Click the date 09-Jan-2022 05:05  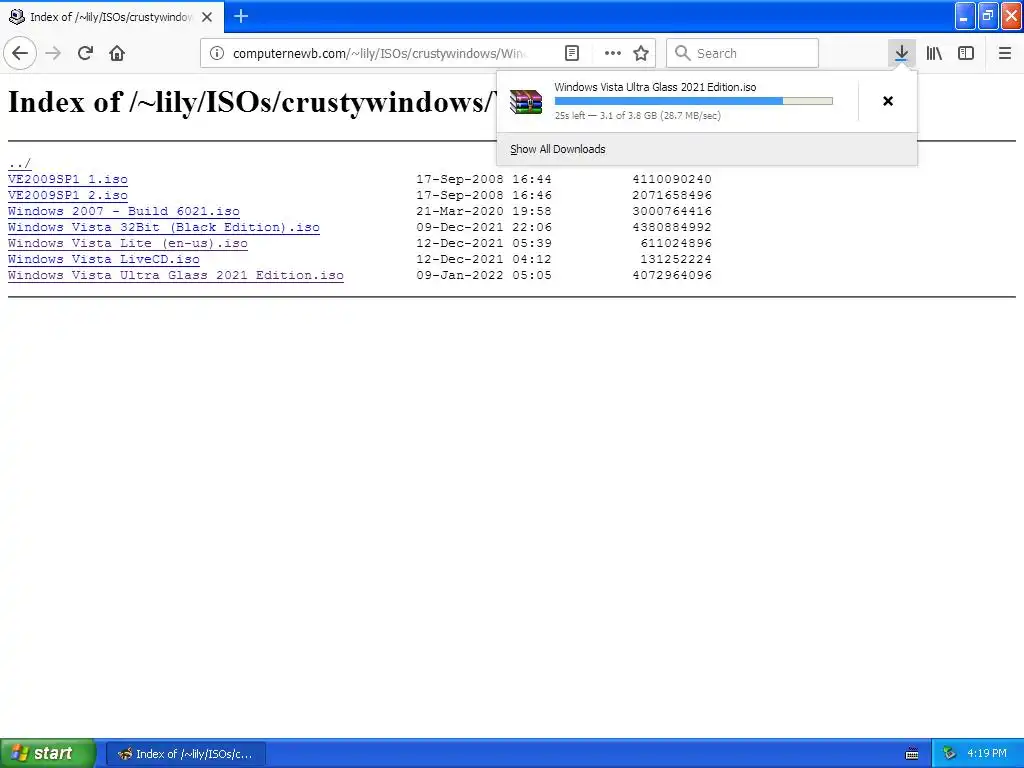[x=484, y=275]
